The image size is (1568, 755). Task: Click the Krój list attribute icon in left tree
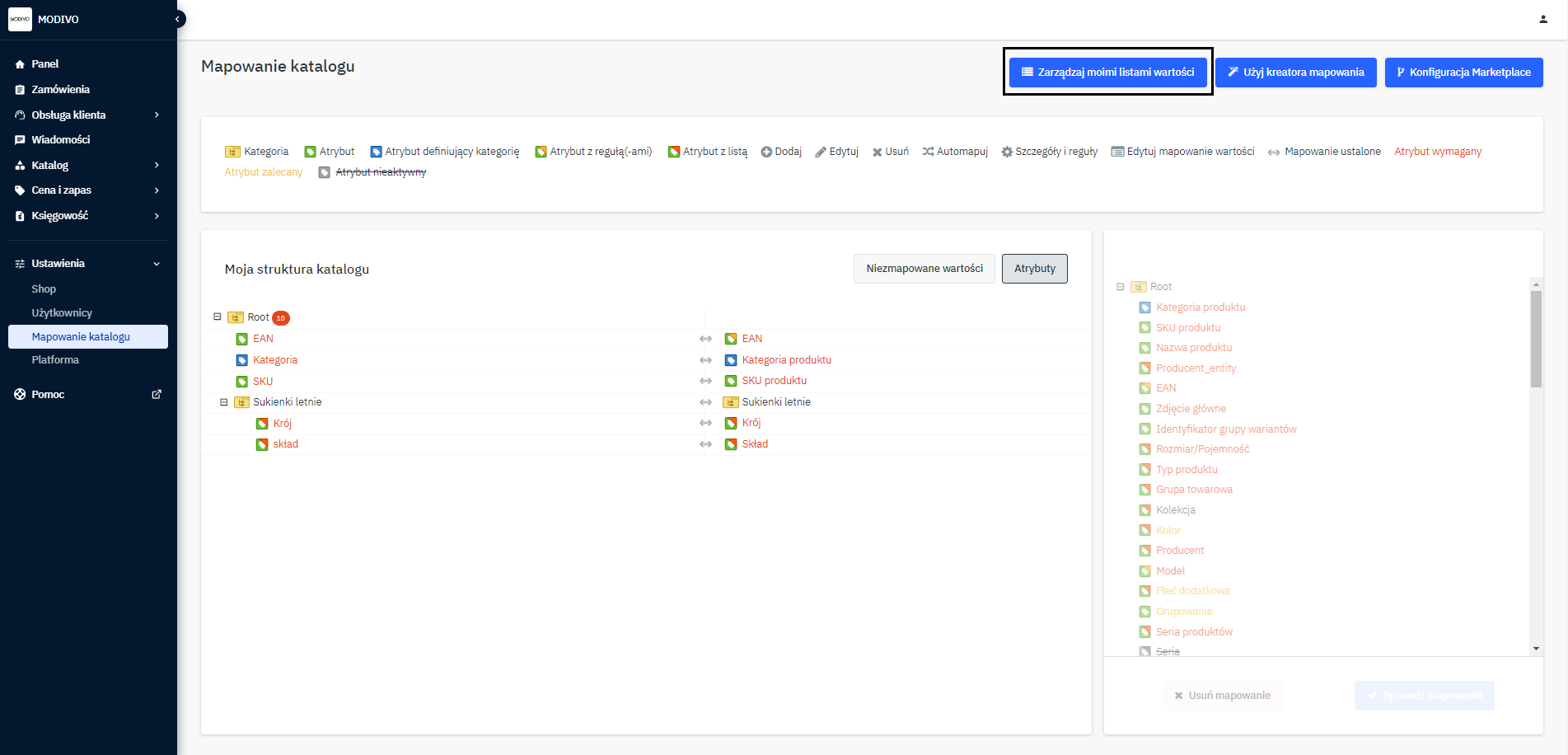click(262, 424)
